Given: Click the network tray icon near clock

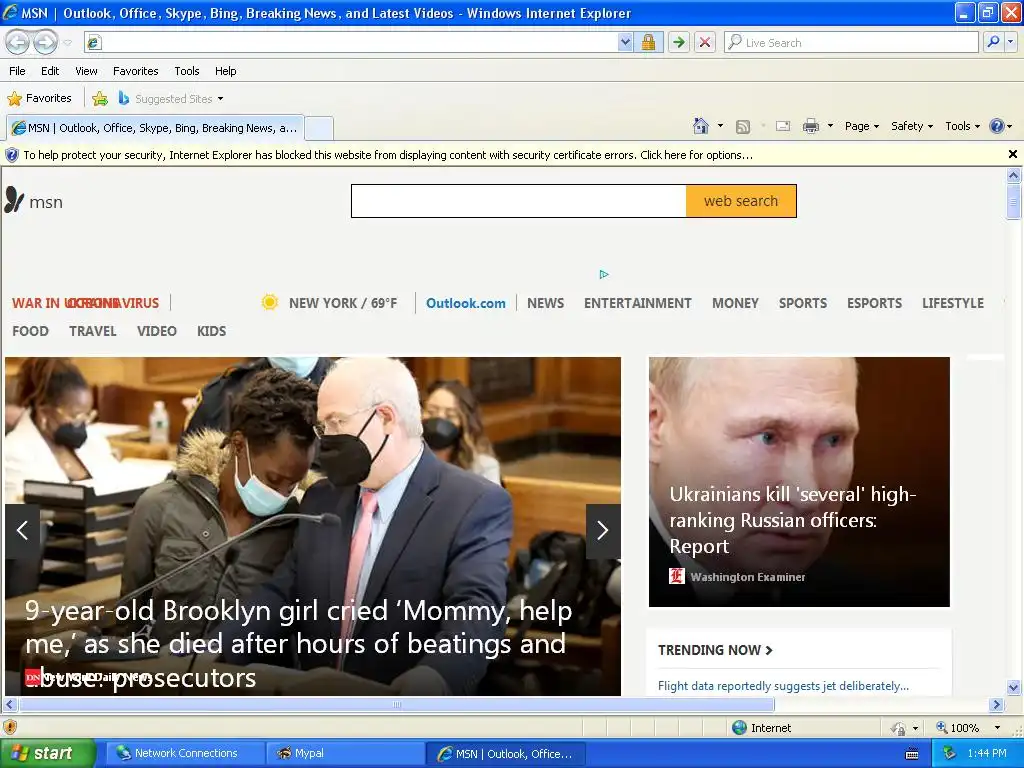Looking at the screenshot, I should pyautogui.click(x=950, y=754).
